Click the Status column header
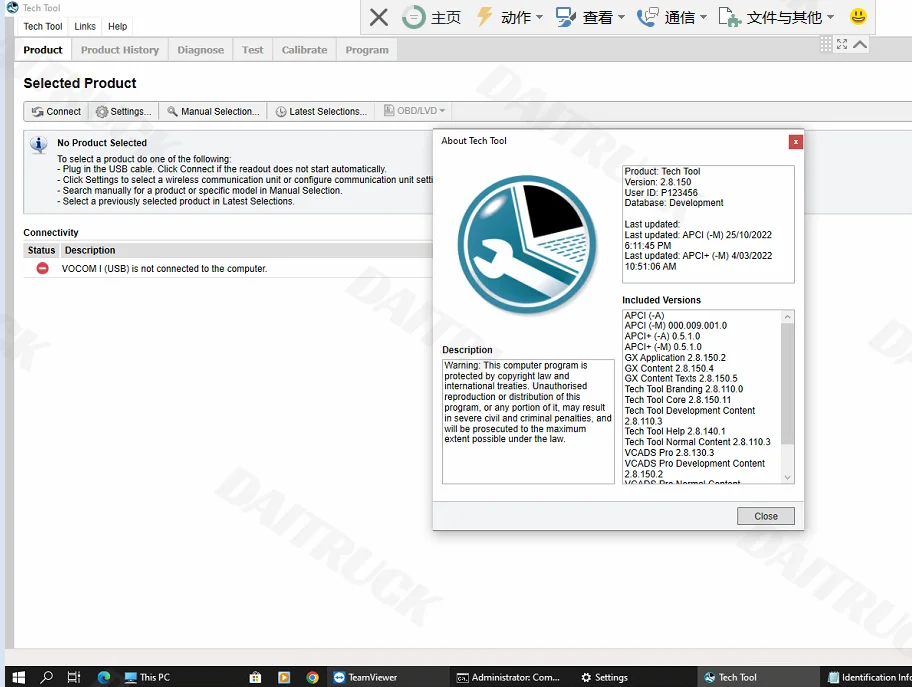This screenshot has height=687, width=912. (41, 250)
